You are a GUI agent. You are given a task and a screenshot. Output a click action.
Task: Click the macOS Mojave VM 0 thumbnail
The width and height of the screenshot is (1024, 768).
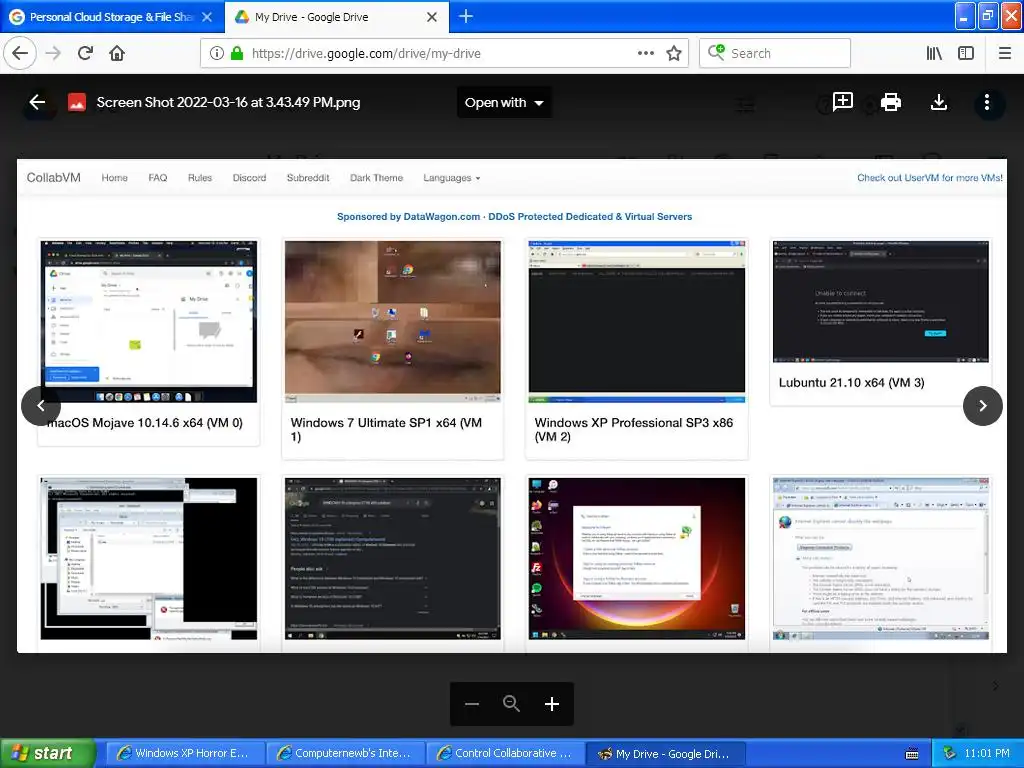(x=149, y=321)
